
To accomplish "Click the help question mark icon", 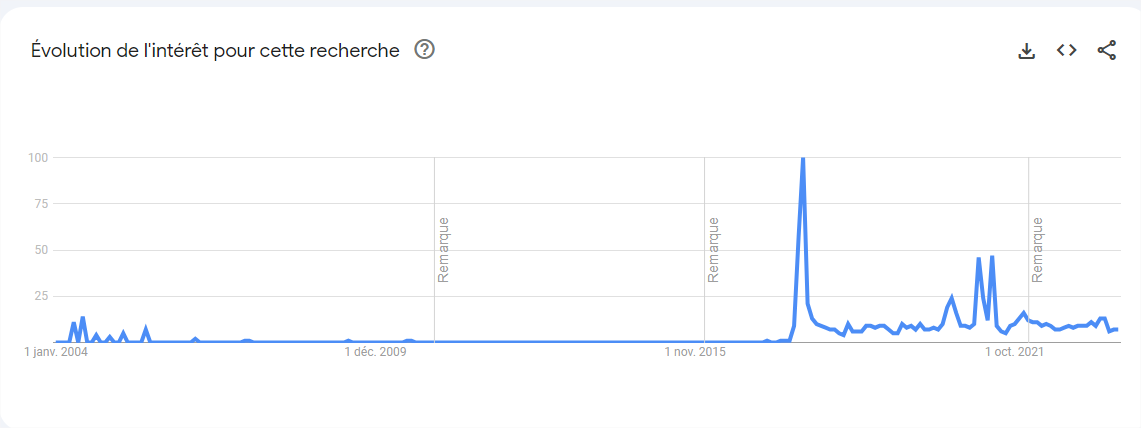I will 424,50.
